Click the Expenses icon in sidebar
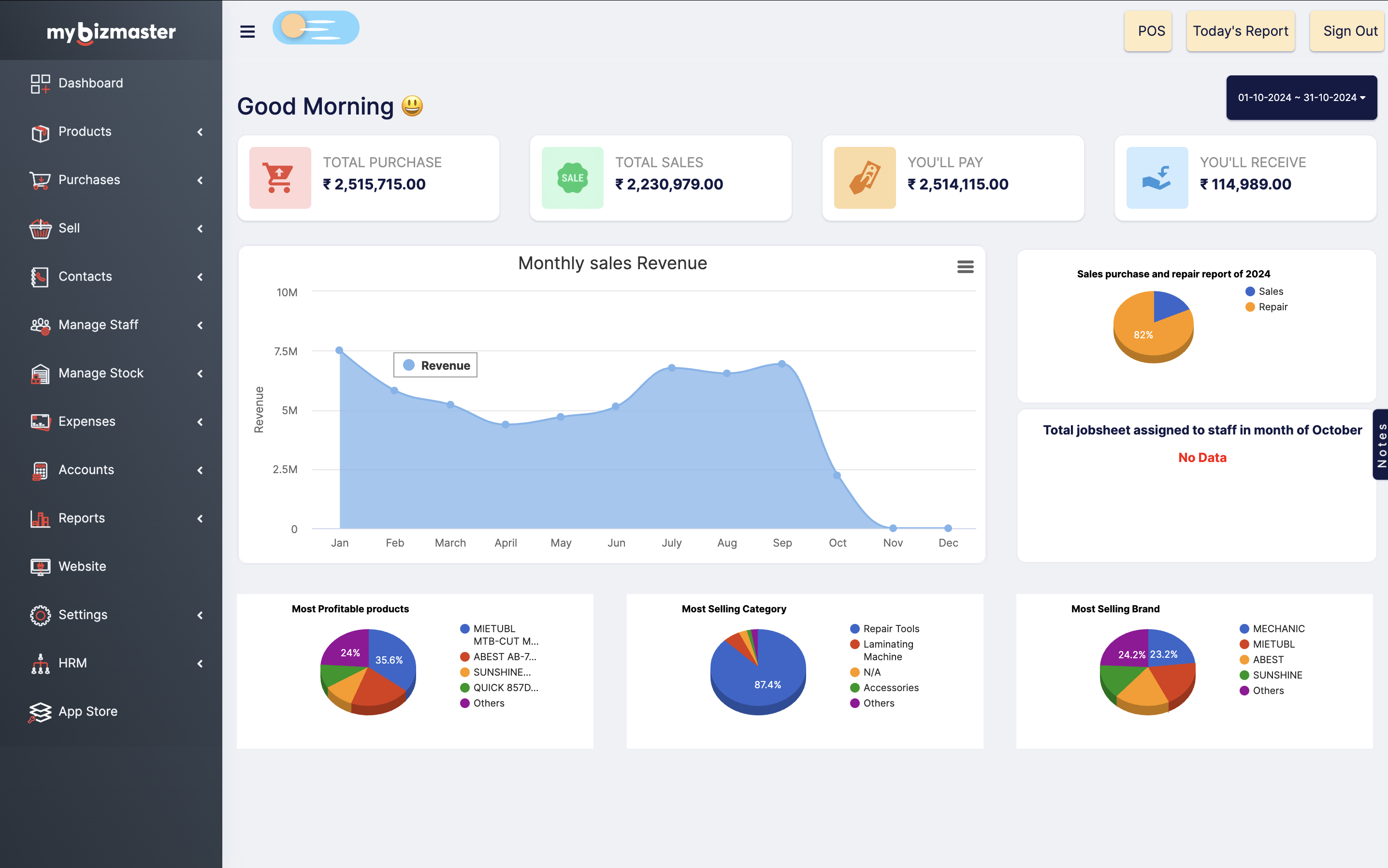Screen dimensions: 1388x868 [x=40, y=422]
